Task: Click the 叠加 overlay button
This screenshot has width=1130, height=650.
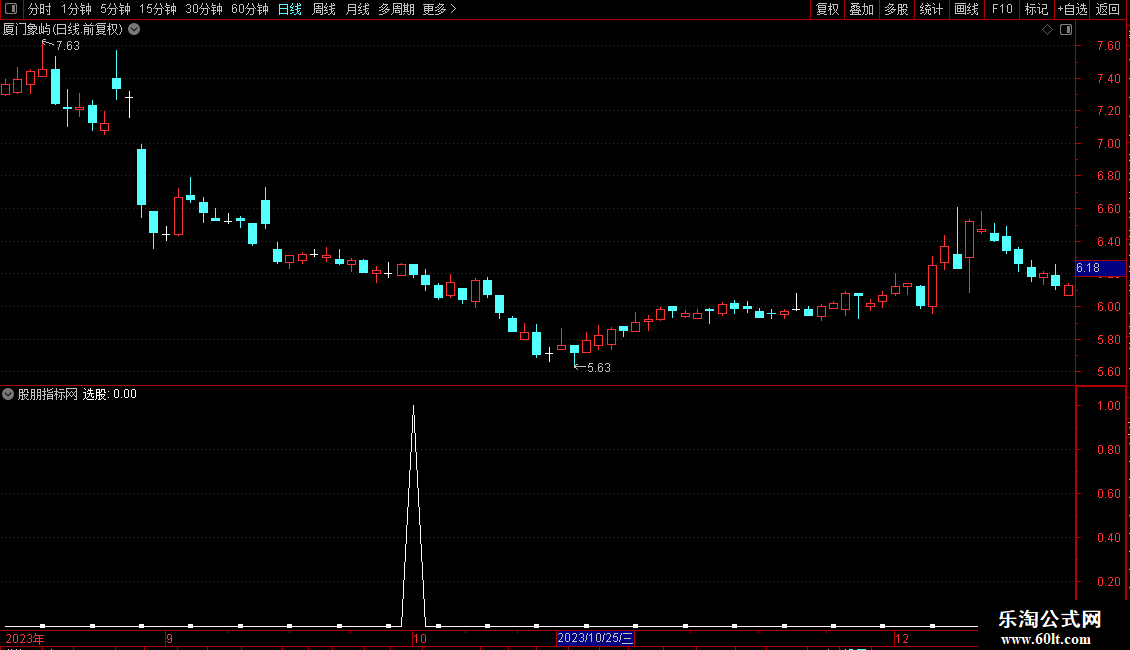Action: point(861,9)
